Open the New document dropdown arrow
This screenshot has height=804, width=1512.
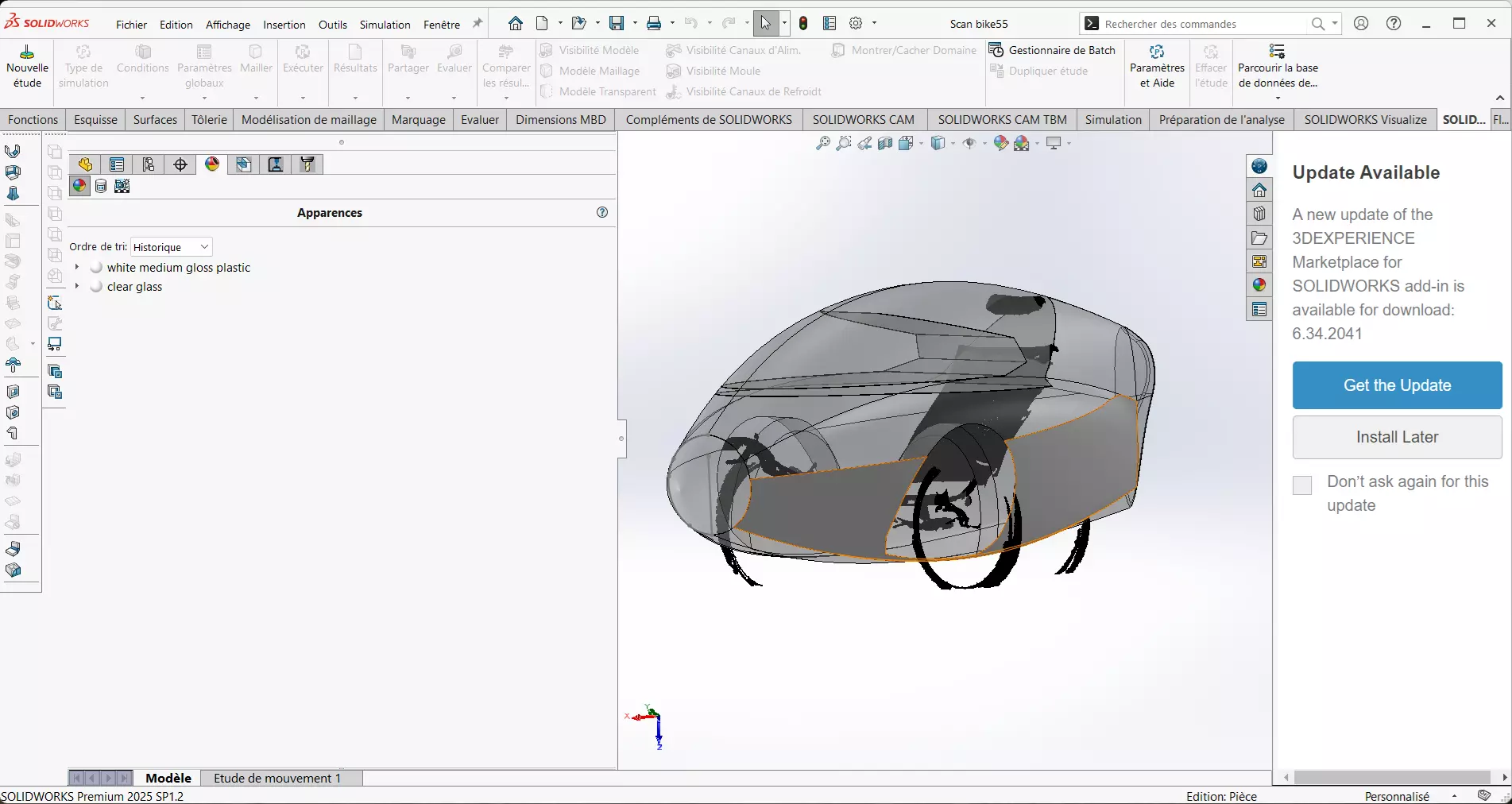(560, 24)
